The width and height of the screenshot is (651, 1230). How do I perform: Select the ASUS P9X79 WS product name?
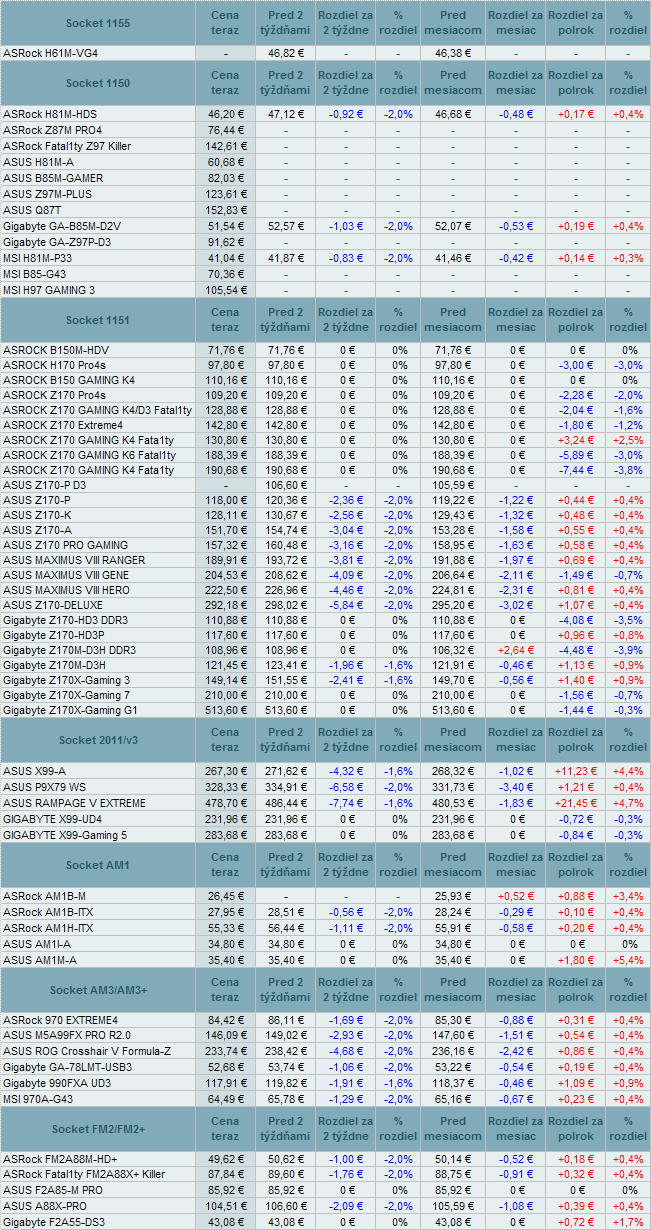(x=46, y=788)
